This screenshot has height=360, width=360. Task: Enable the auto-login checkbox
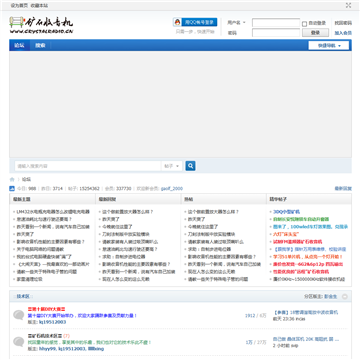pos(304,24)
